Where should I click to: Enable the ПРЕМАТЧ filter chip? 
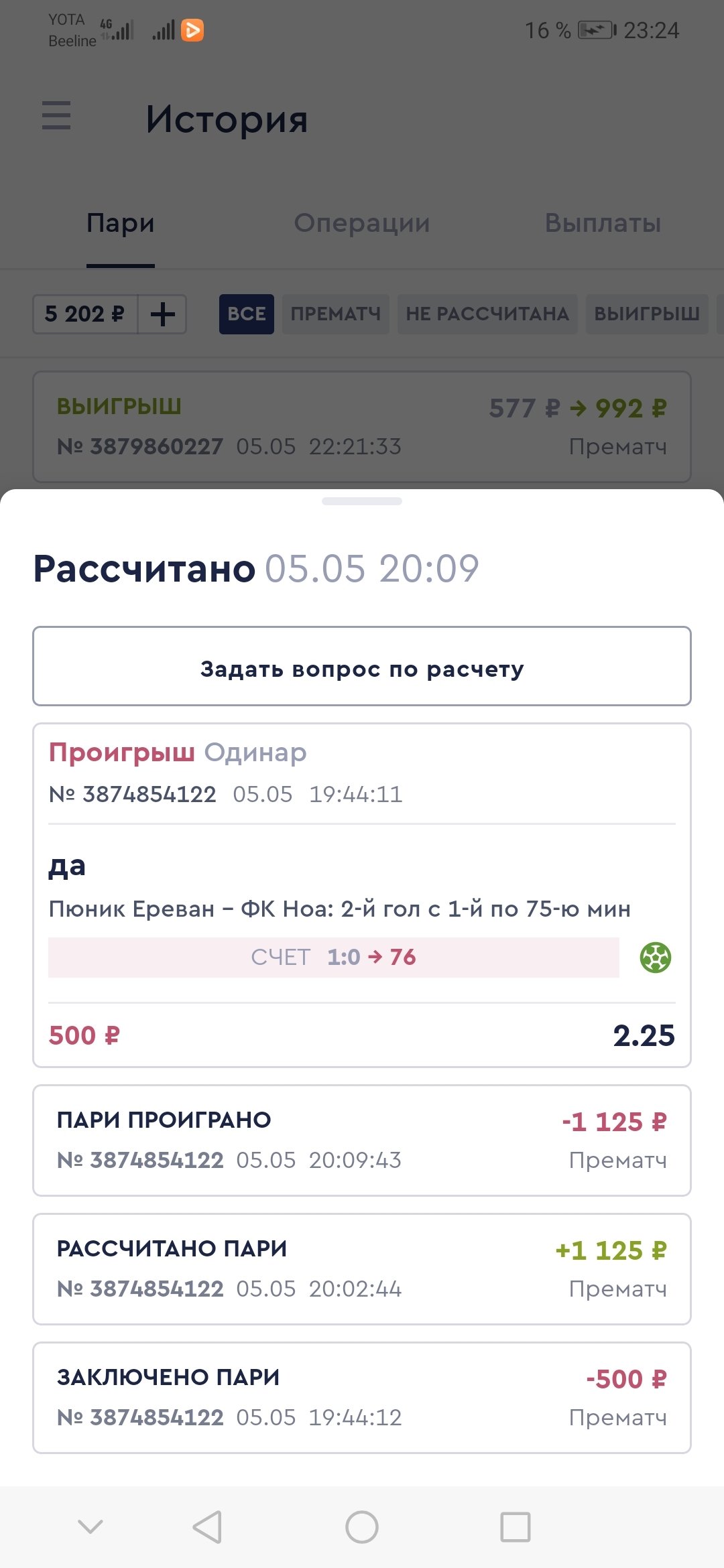tap(335, 314)
